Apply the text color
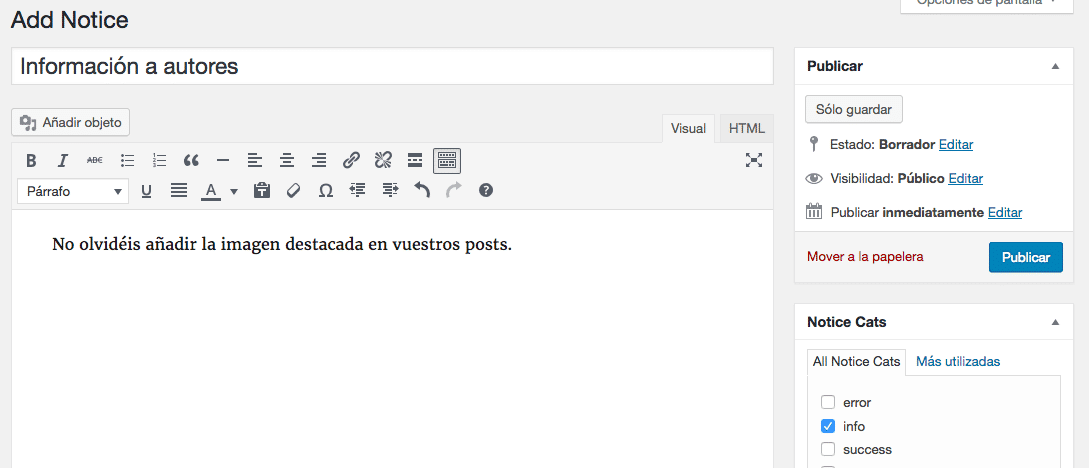Viewport: 1089px width, 468px height. click(x=210, y=190)
